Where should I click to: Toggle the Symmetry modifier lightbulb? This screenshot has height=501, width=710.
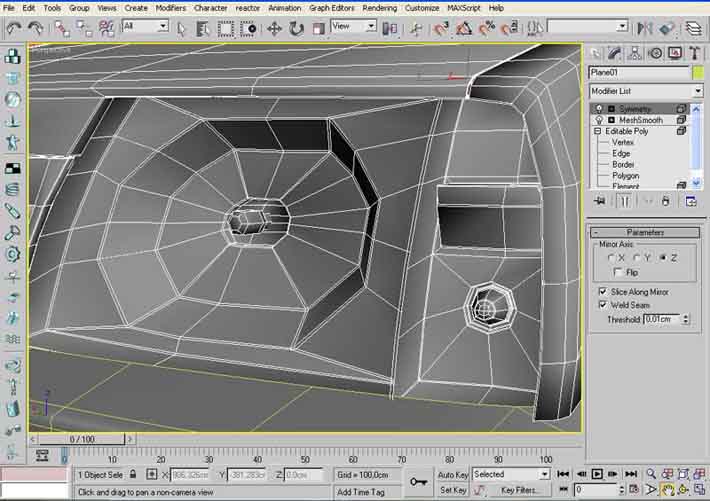(600, 108)
